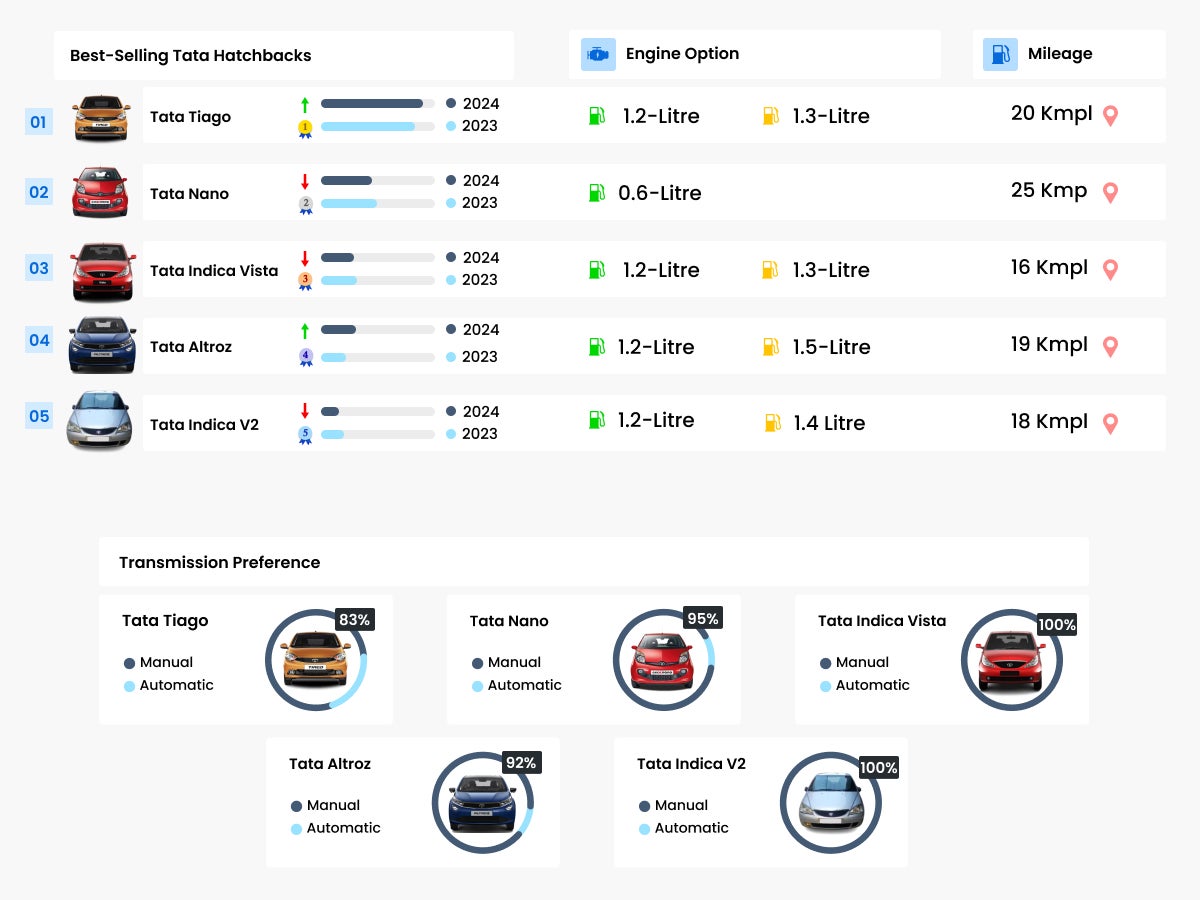Click the green fuel icon for Tata Nano 0.6-Litre

[596, 193]
